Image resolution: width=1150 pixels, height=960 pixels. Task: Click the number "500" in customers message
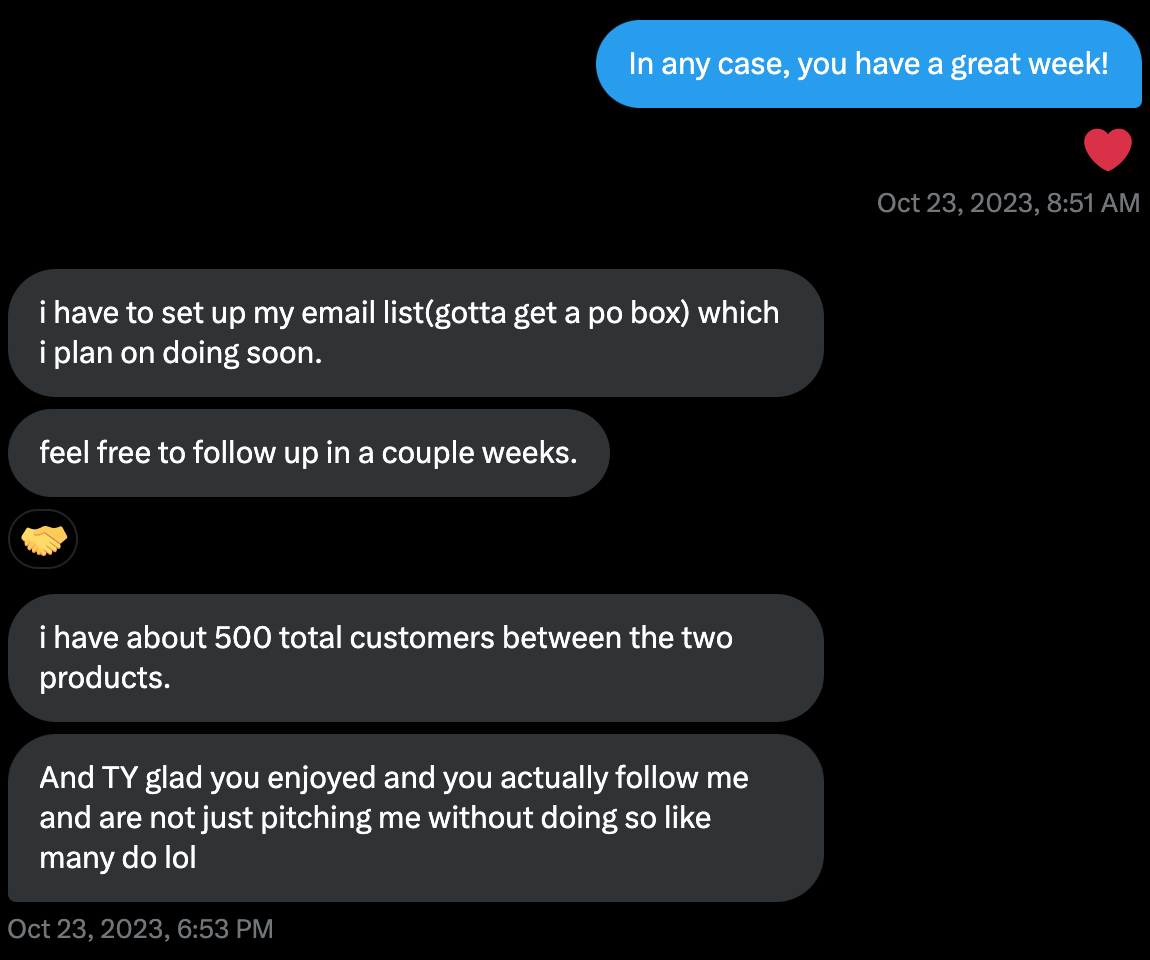(x=243, y=638)
